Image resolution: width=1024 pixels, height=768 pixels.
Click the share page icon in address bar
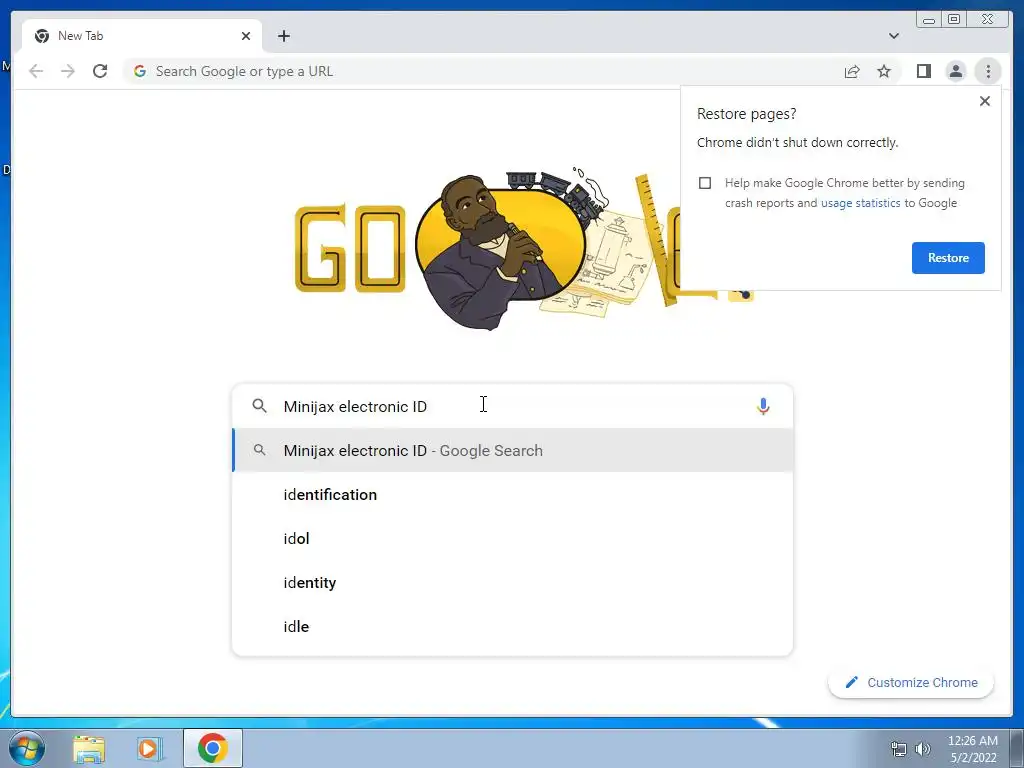(852, 71)
